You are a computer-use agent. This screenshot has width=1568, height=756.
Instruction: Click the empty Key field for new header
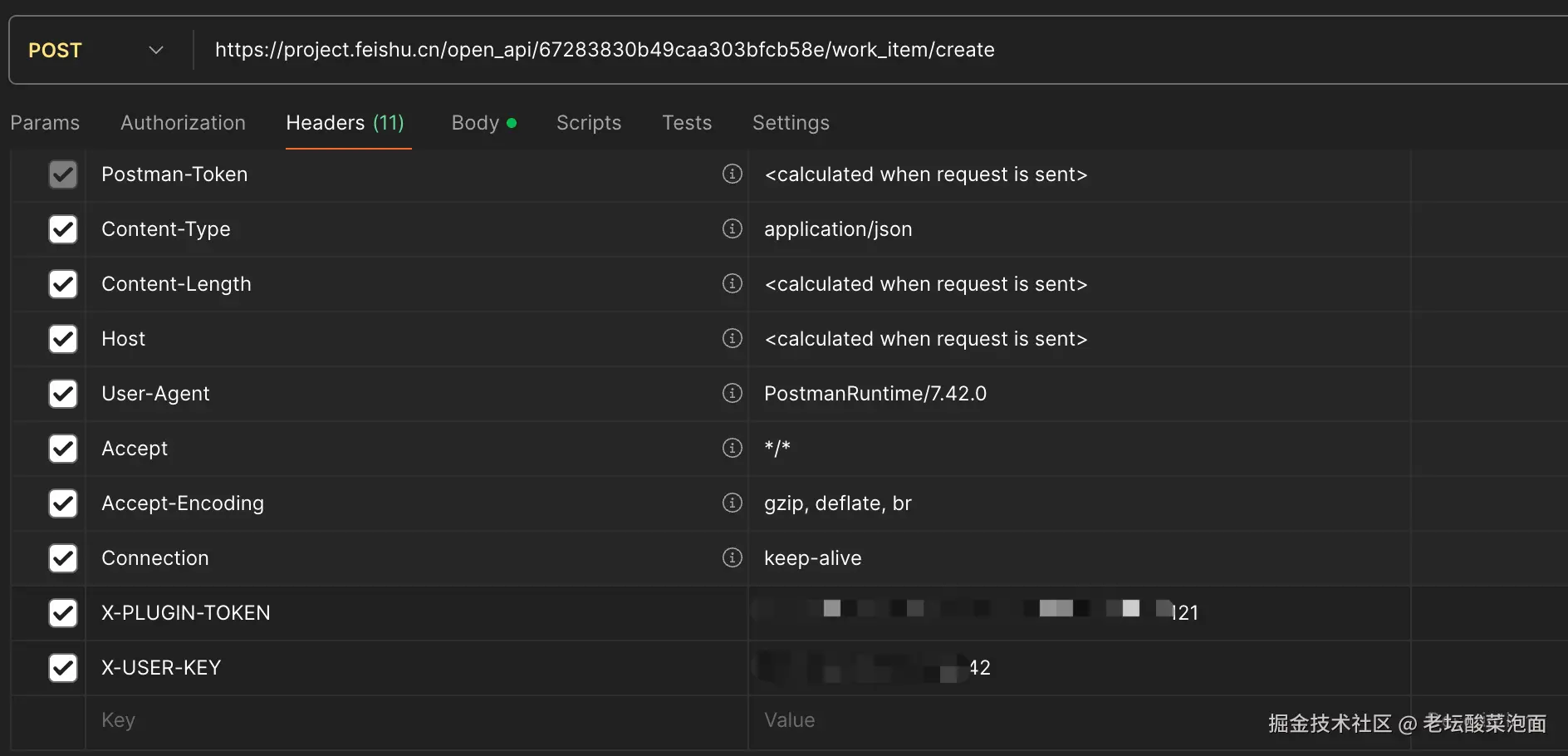point(415,720)
